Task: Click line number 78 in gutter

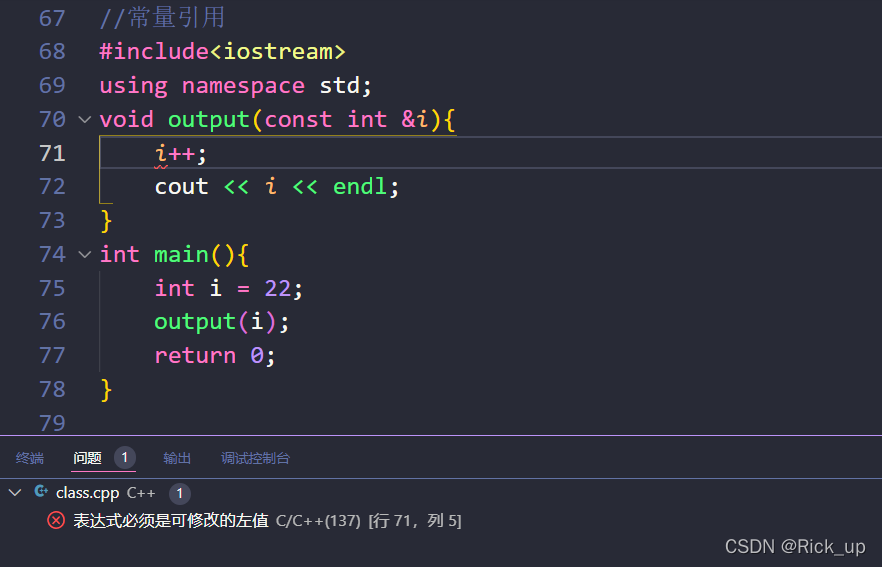Action: [52, 389]
